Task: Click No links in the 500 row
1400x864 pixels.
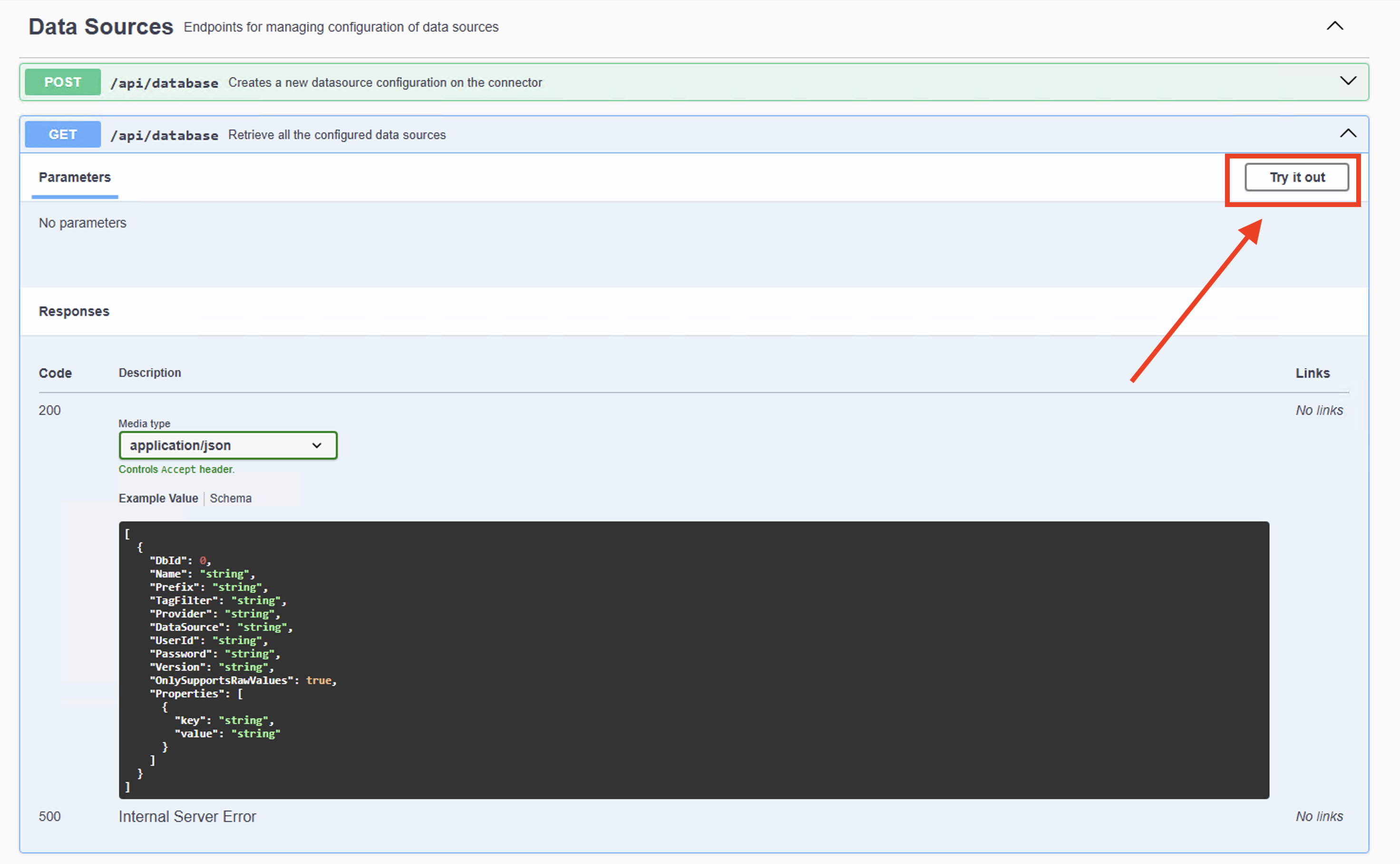Action: tap(1319, 816)
